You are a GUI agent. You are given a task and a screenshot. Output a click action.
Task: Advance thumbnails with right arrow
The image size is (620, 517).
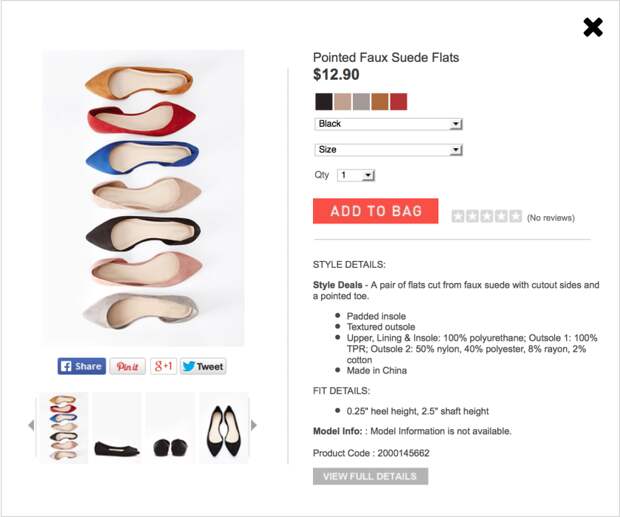254,425
